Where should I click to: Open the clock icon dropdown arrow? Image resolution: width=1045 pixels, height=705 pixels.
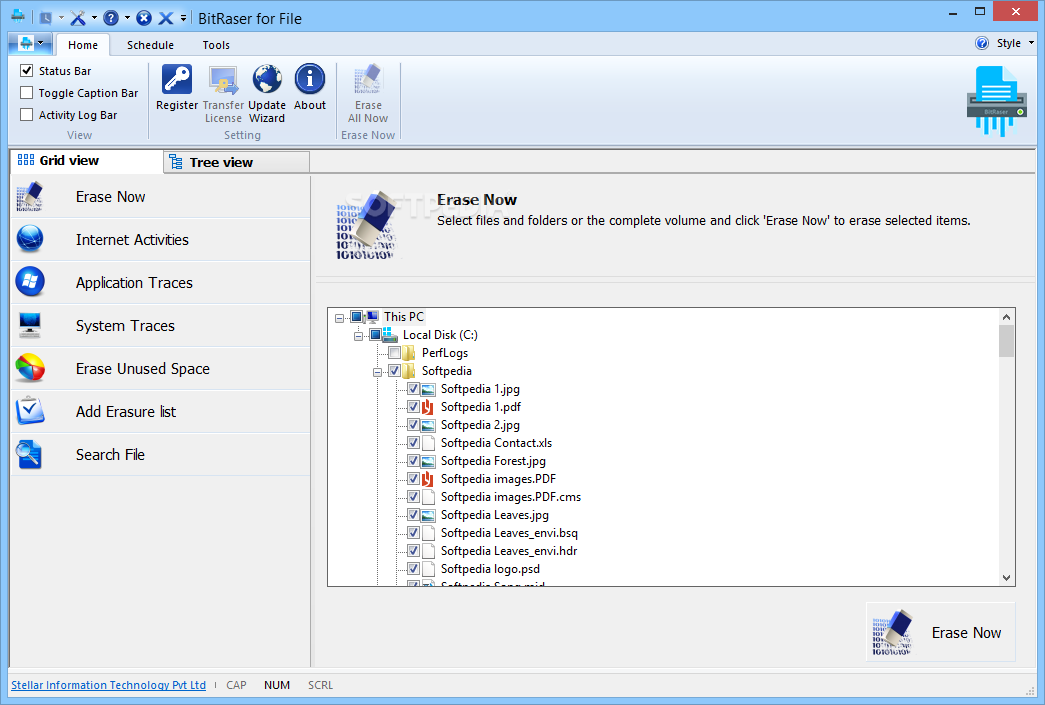[61, 18]
